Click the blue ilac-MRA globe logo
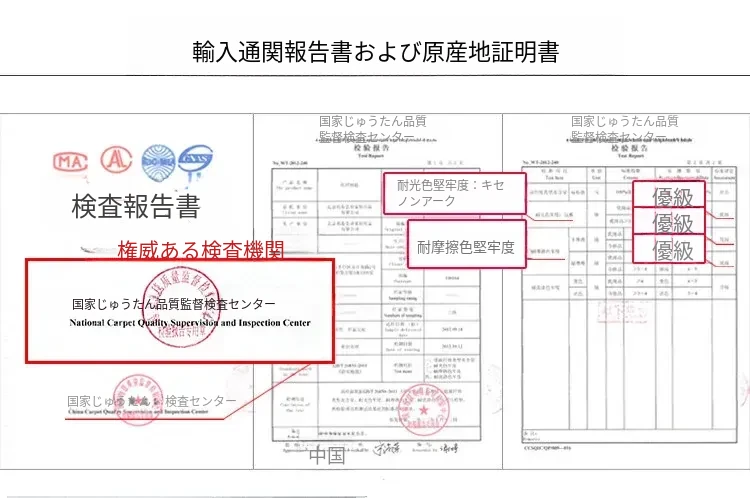Viewport: 750px width, 498px height. coord(159,159)
